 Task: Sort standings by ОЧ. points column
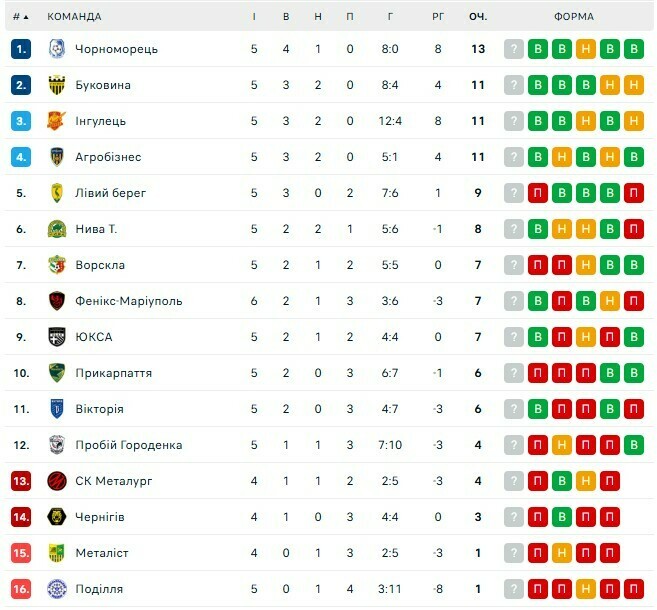477,17
